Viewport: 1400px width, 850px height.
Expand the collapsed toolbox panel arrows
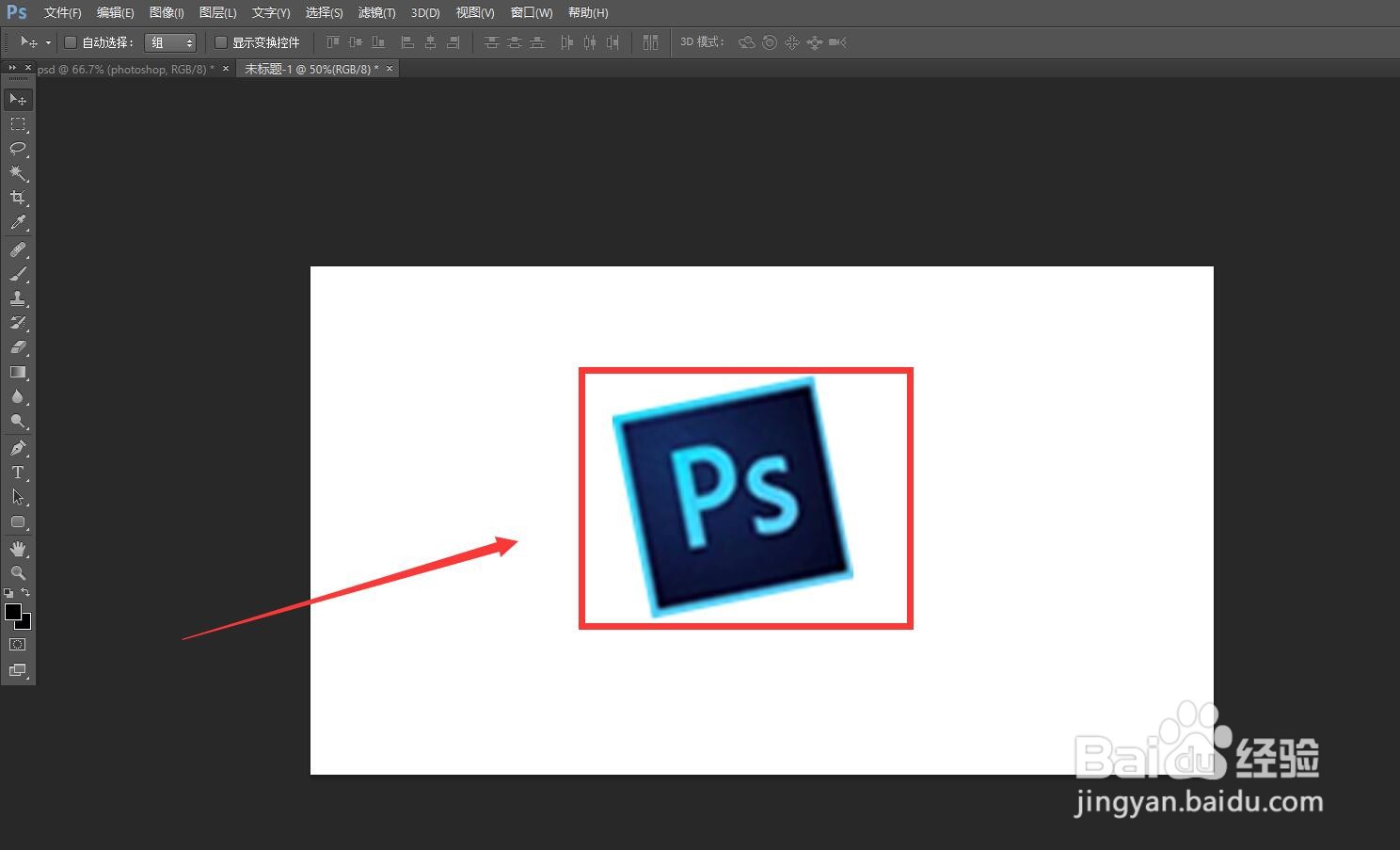(12, 68)
